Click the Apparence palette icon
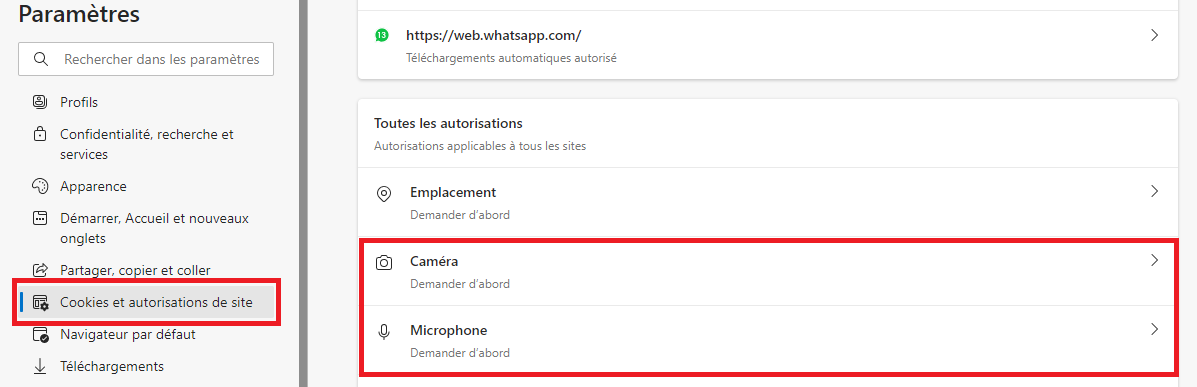 click(40, 185)
